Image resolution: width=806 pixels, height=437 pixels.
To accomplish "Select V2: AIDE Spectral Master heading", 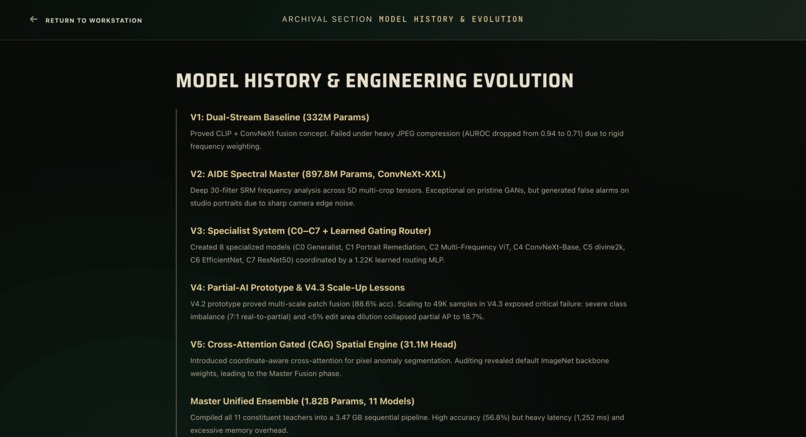I will [318, 174].
